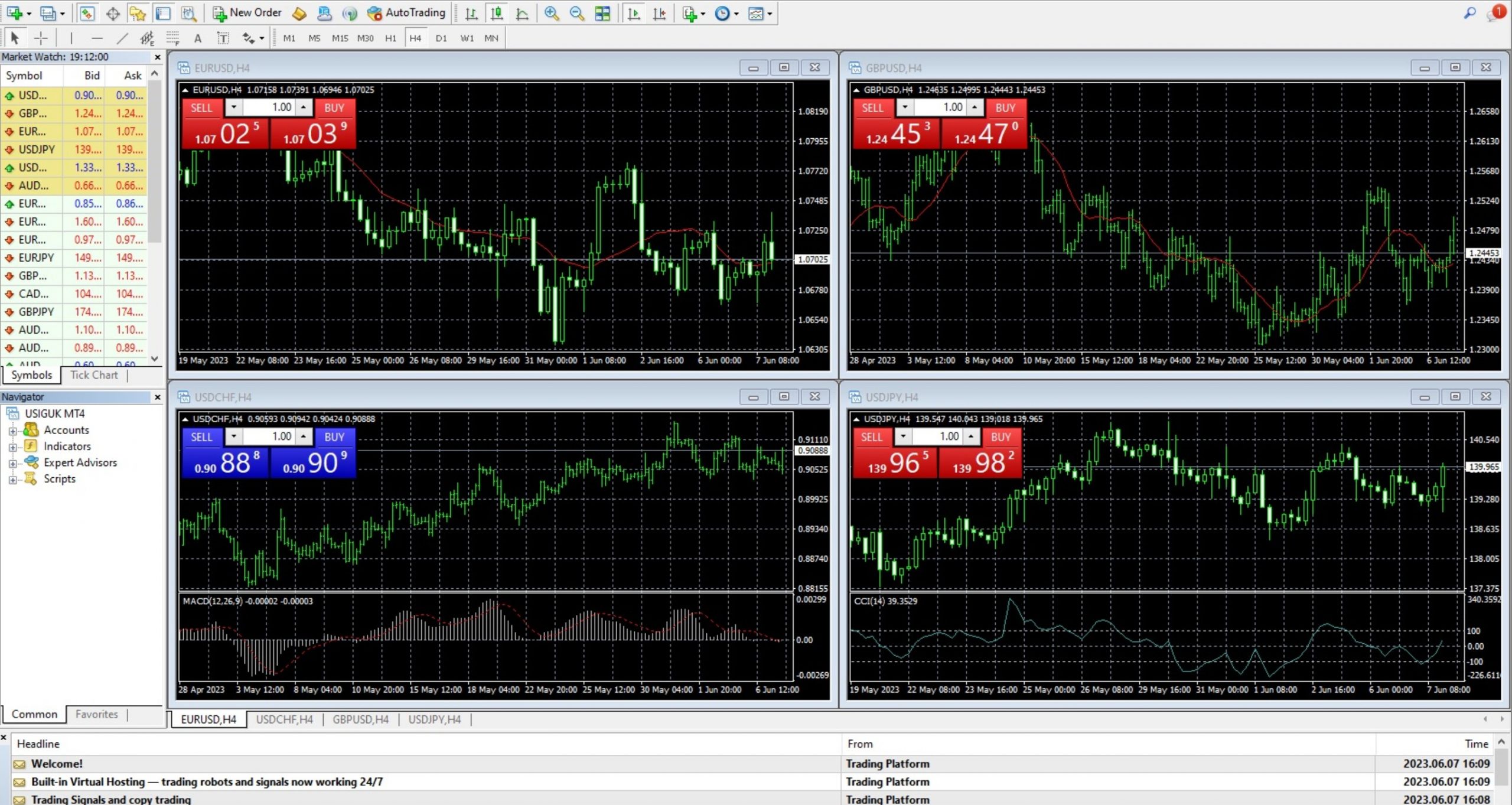Decrease volume on the EURUSD one-click panel

pyautogui.click(x=234, y=107)
